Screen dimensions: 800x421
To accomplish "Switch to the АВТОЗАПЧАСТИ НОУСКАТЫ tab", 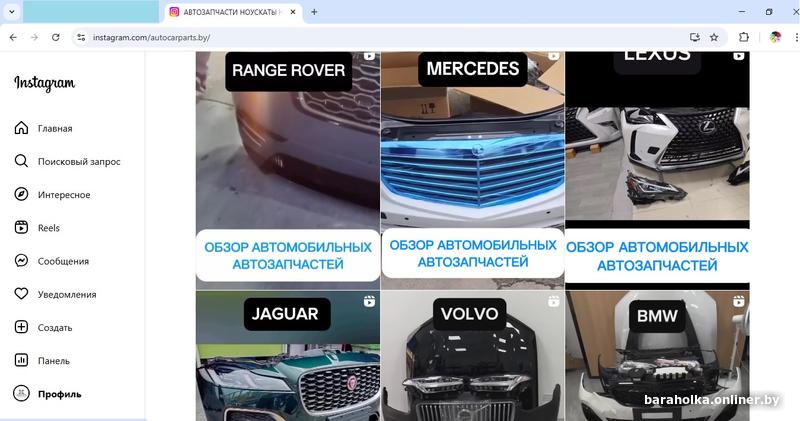I will pos(234,12).
